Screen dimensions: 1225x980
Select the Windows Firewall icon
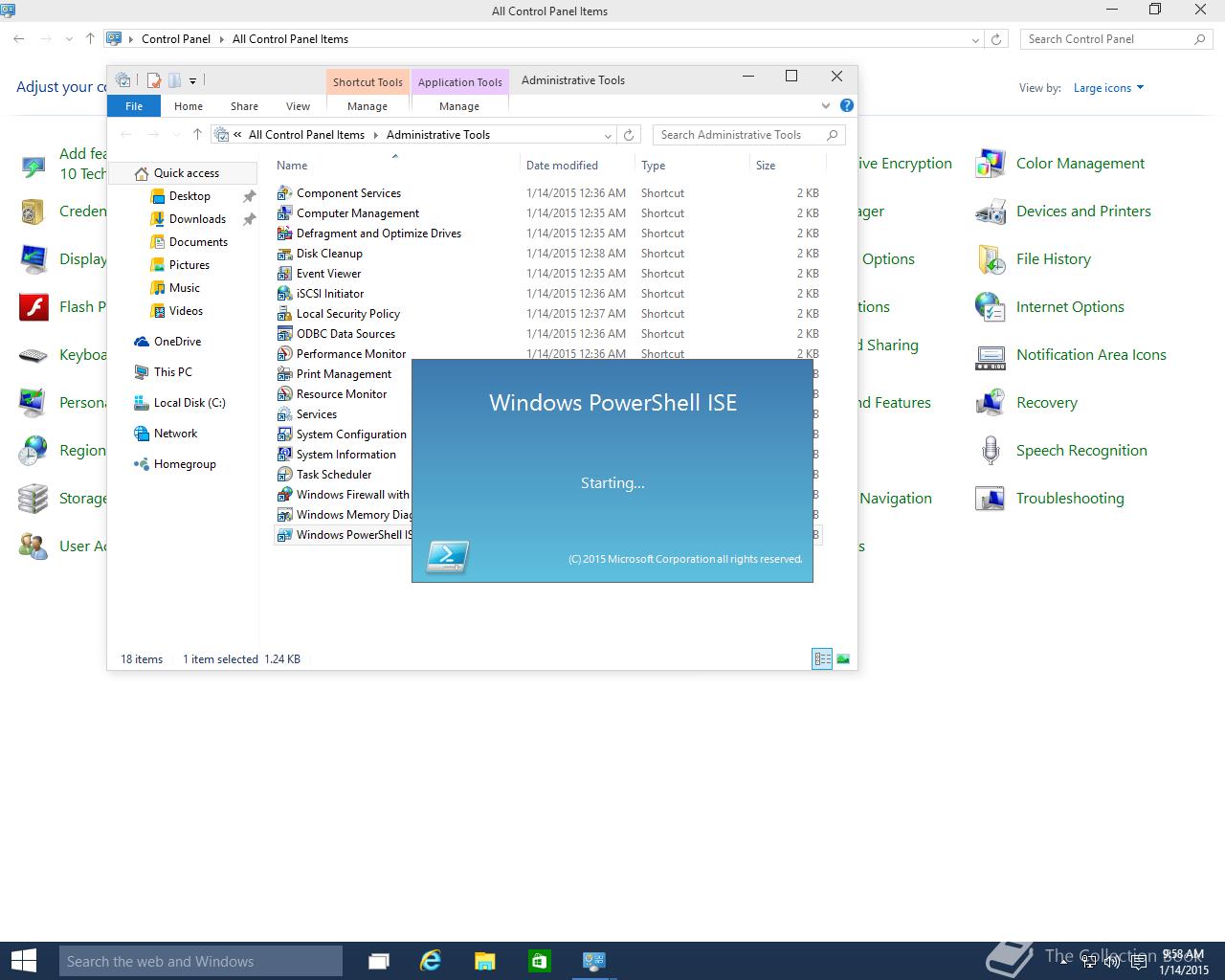284,494
